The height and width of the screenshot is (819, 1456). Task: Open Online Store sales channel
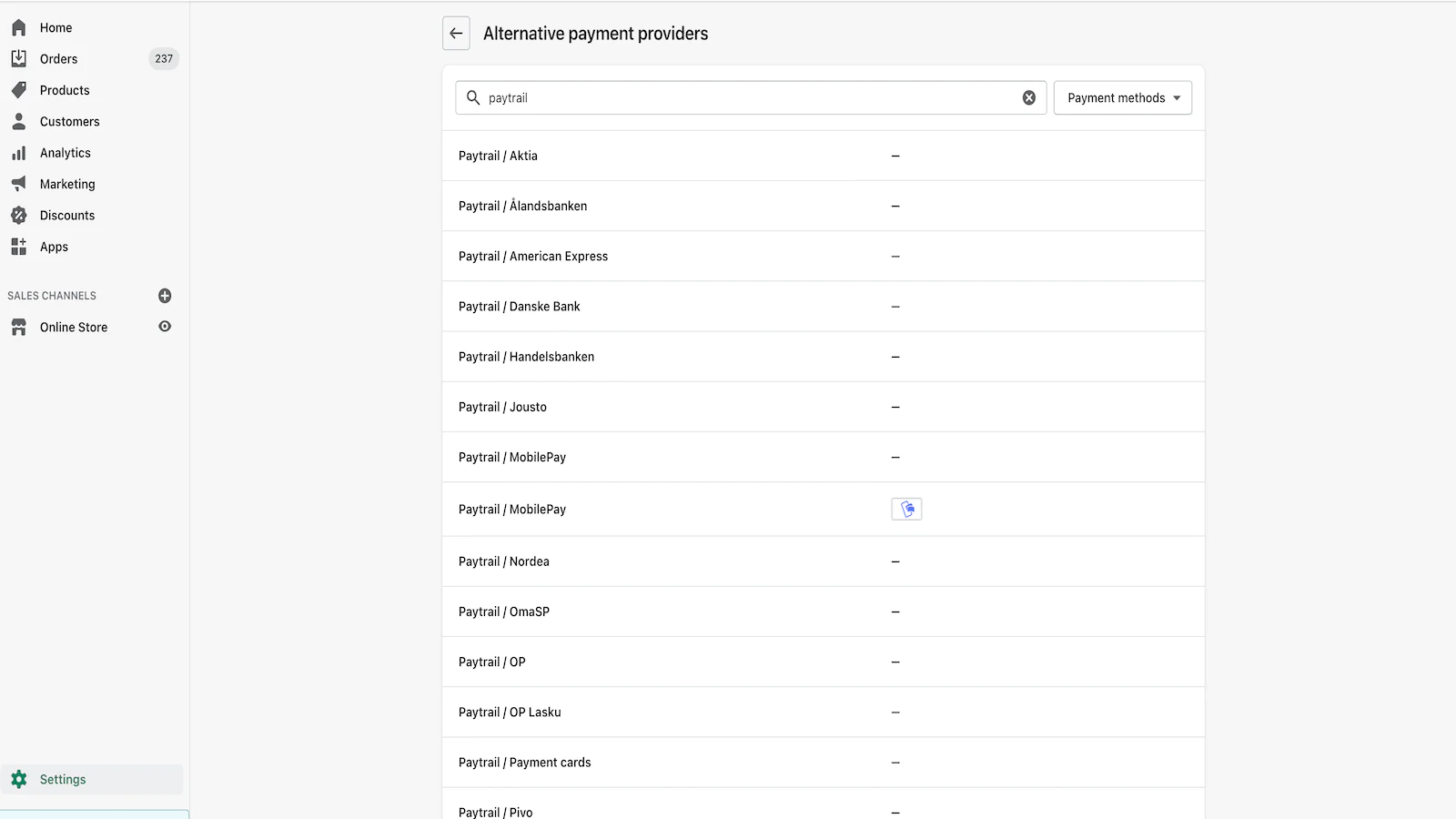(x=74, y=327)
